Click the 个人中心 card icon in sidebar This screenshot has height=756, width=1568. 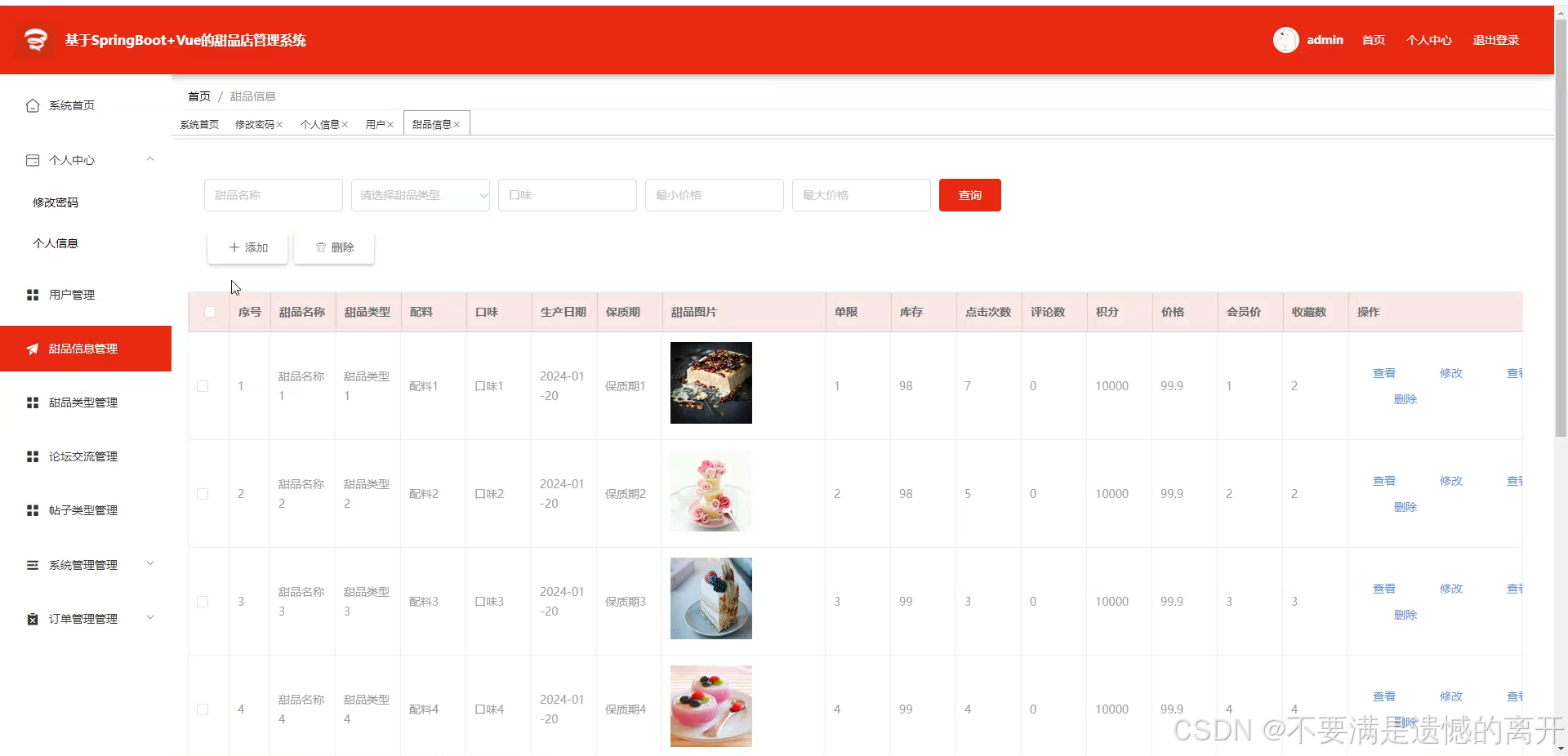coord(32,159)
